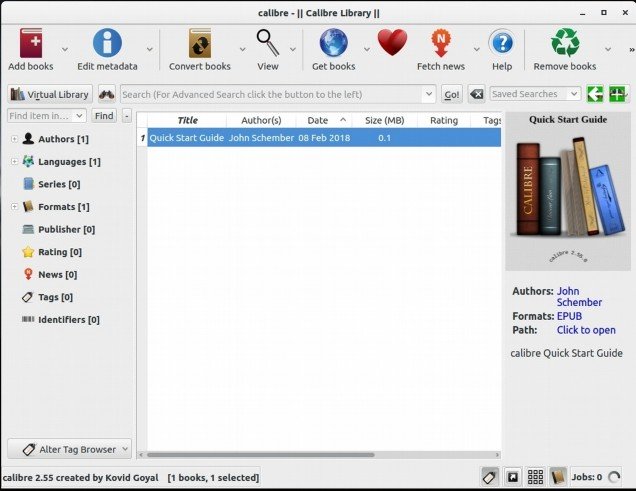
Task: Click the 'Click to open' path link
Action: point(586,330)
